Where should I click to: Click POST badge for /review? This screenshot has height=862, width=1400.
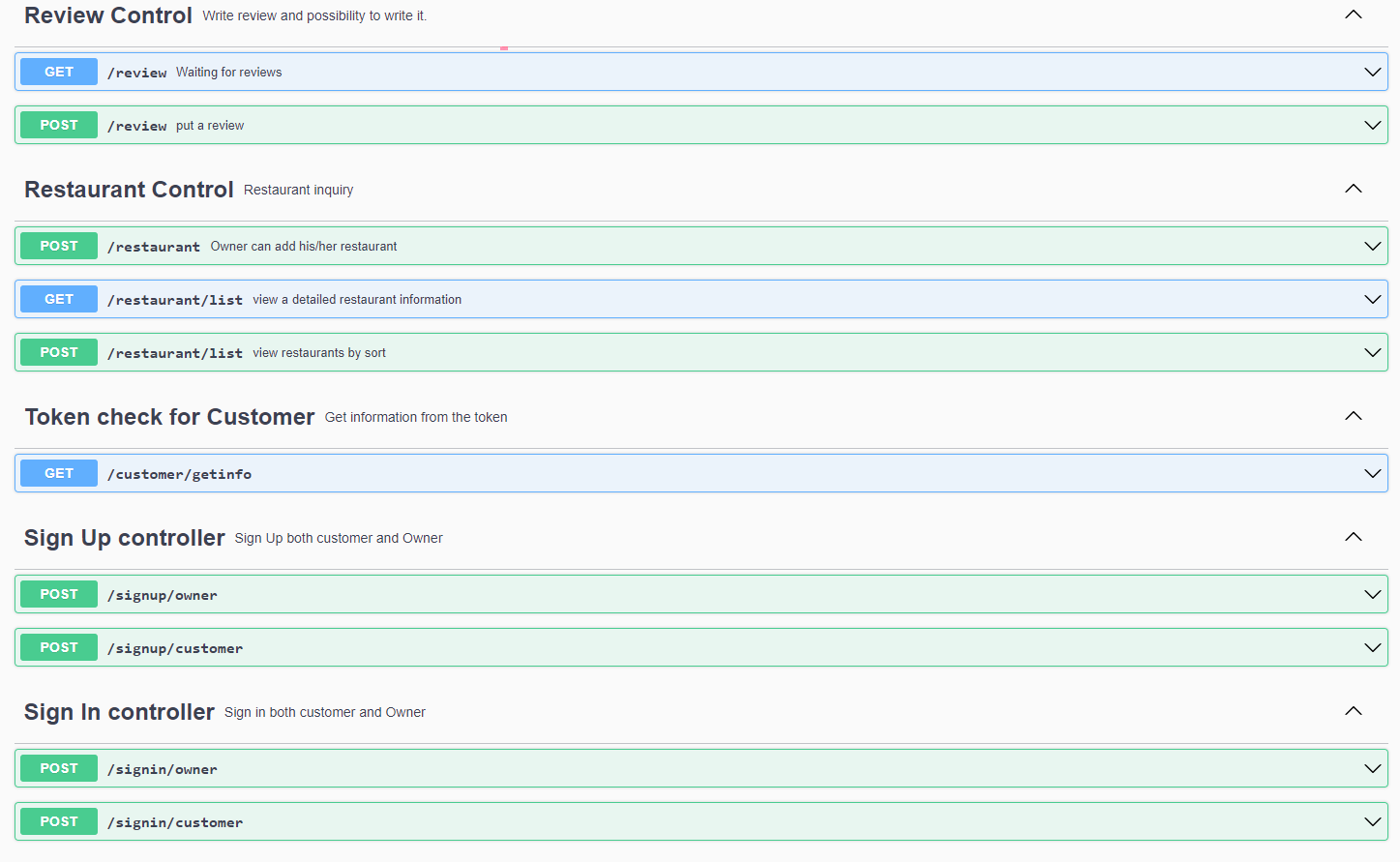59,125
